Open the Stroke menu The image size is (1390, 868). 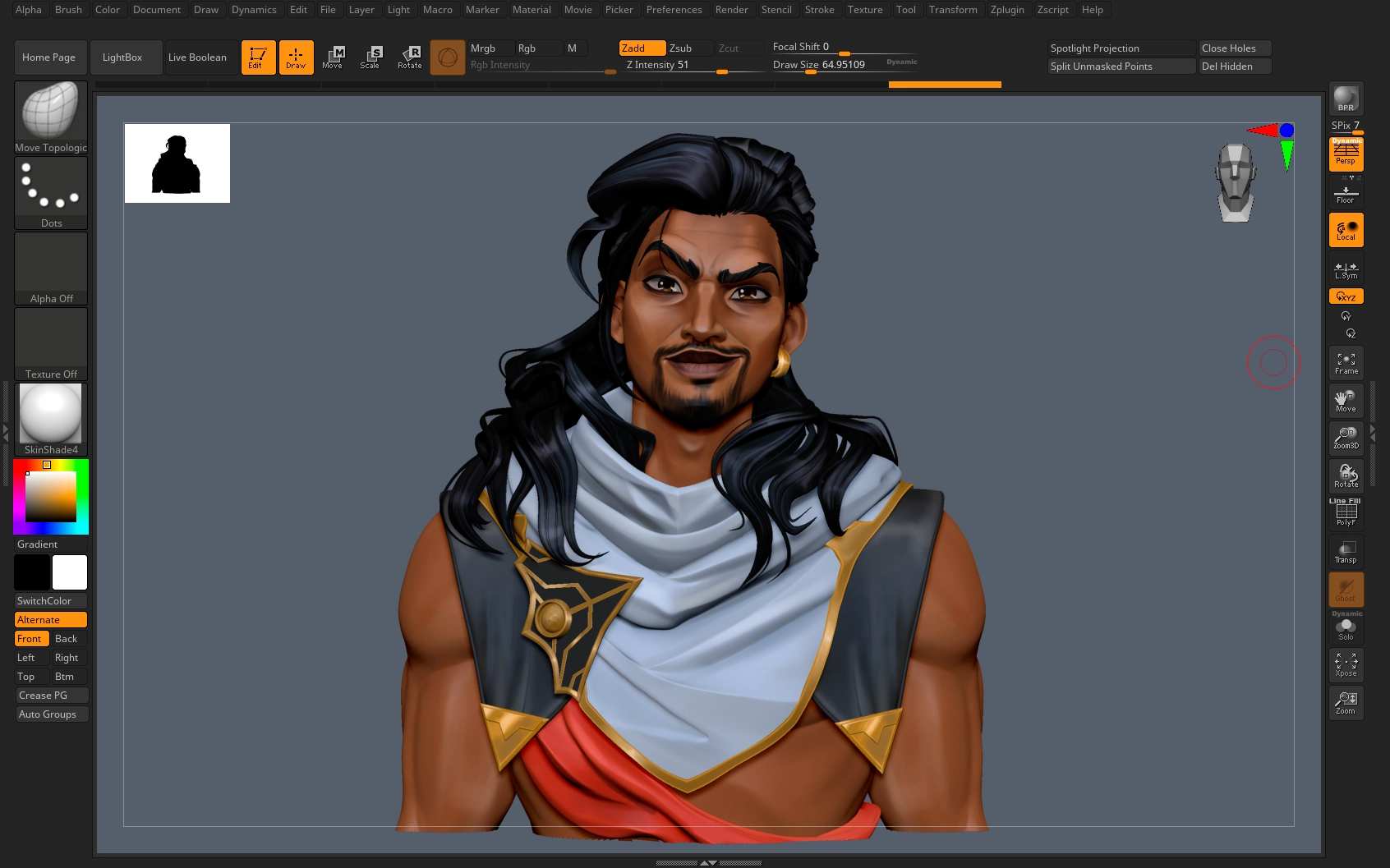click(x=819, y=10)
